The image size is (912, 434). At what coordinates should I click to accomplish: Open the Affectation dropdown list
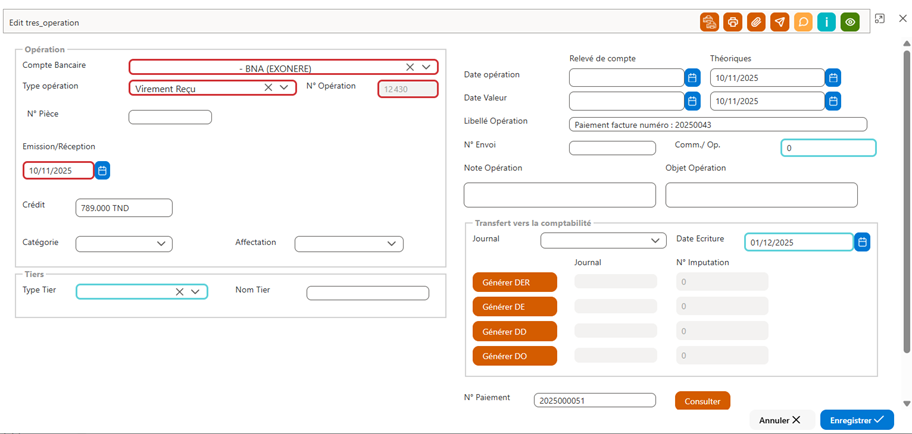391,244
